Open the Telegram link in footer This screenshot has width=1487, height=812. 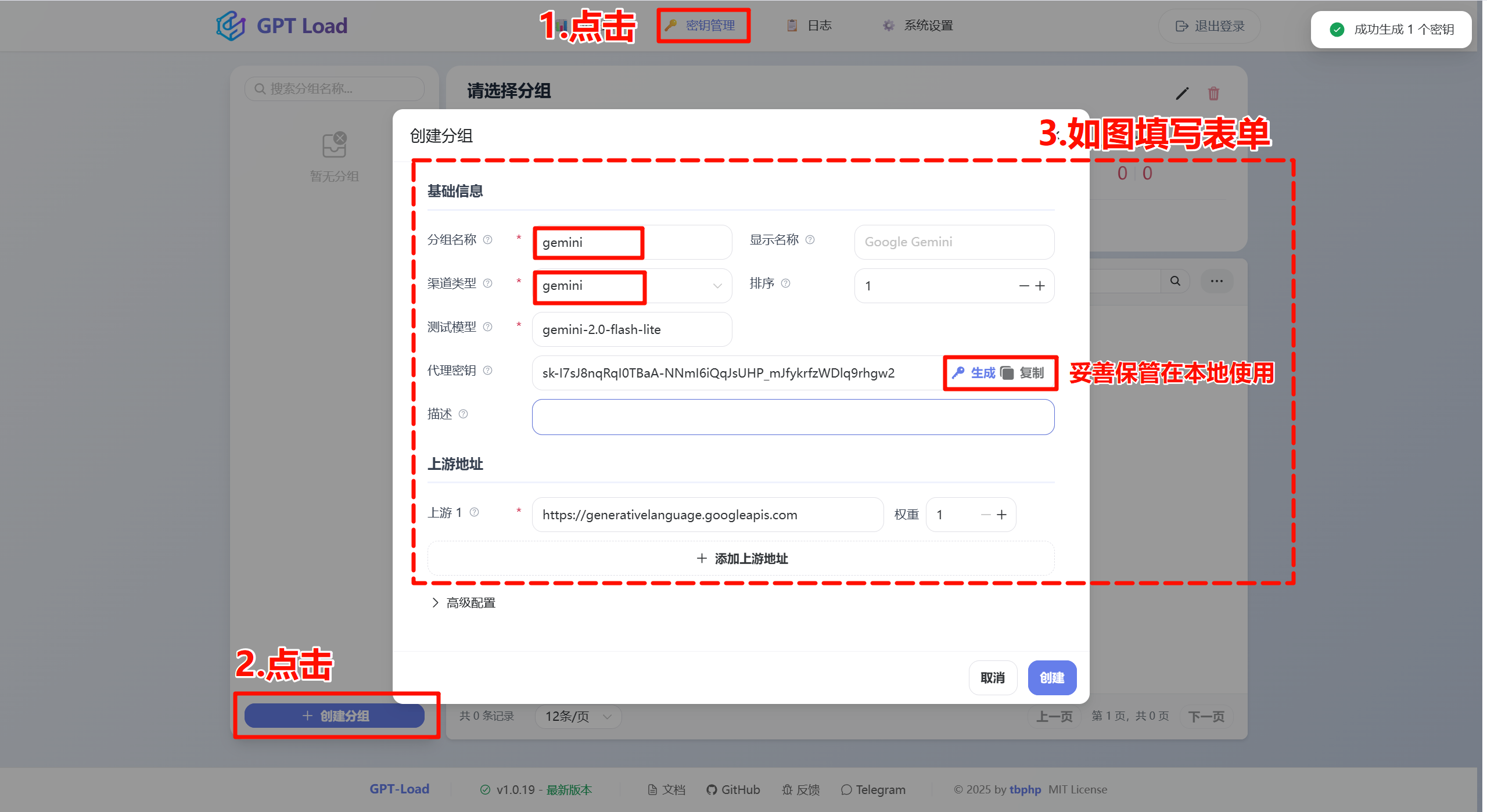(873, 789)
